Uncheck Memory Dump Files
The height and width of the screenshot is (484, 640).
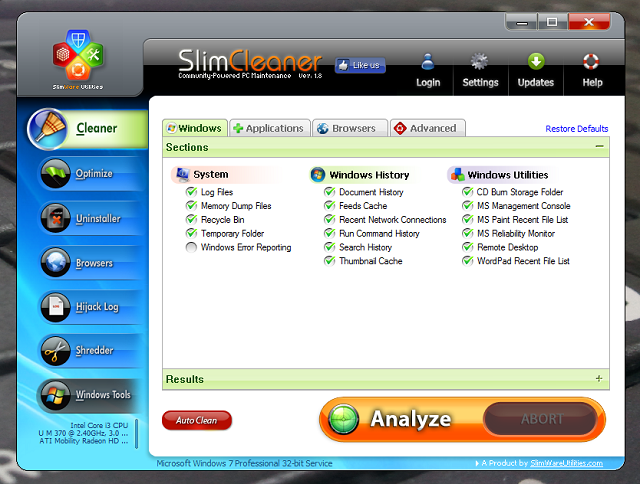tap(191, 206)
